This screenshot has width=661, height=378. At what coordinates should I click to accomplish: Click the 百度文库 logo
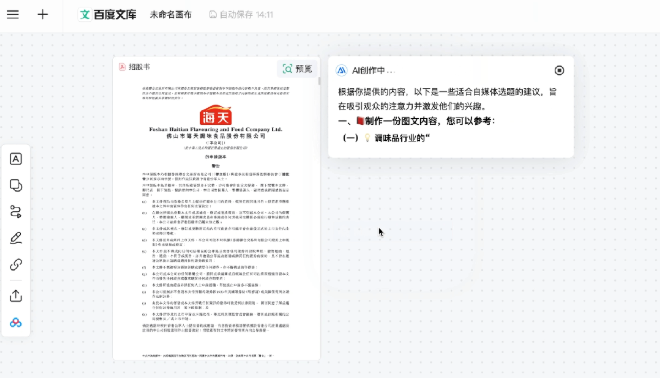tap(108, 15)
